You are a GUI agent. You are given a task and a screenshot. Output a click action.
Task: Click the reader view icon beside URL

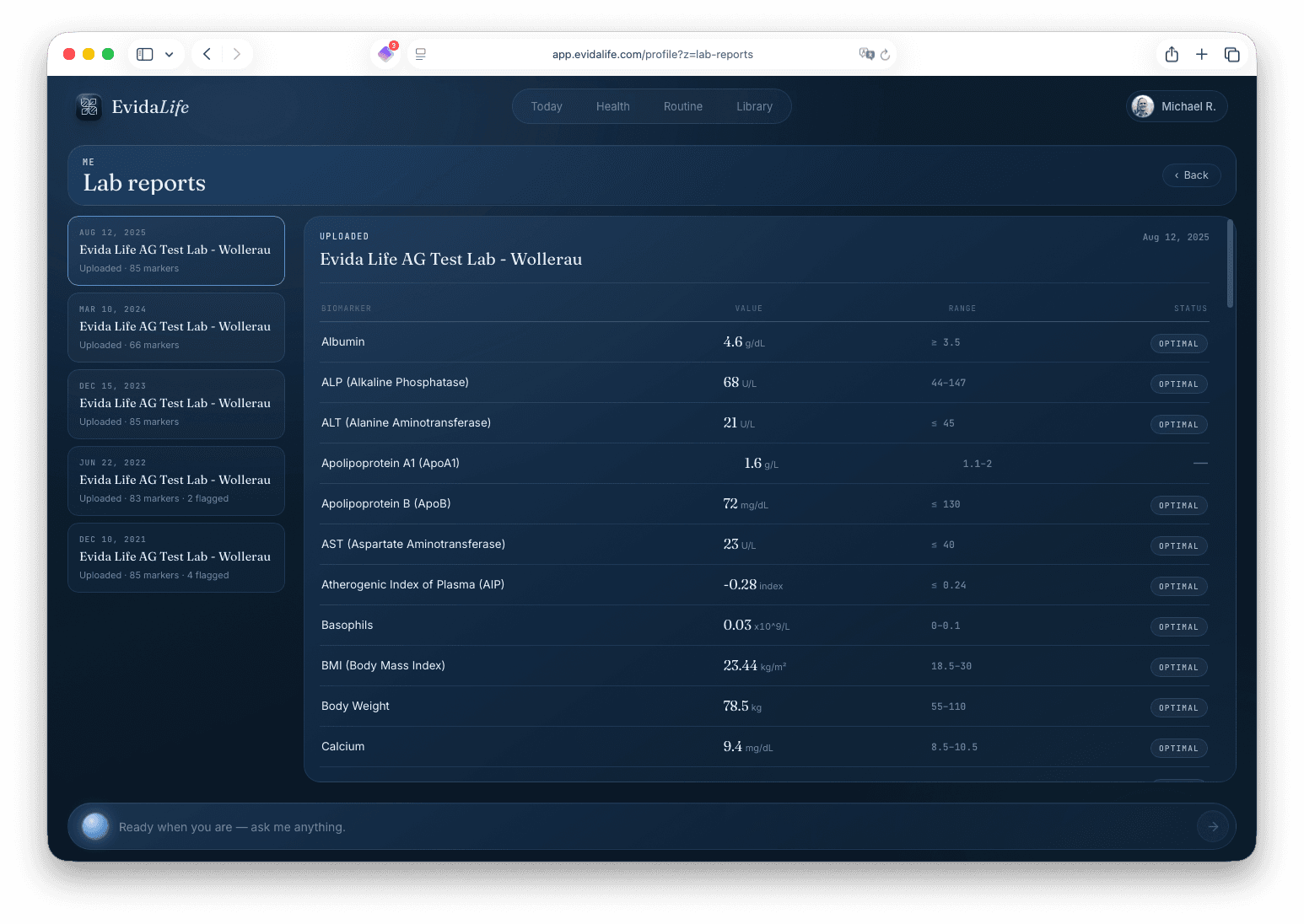click(420, 54)
